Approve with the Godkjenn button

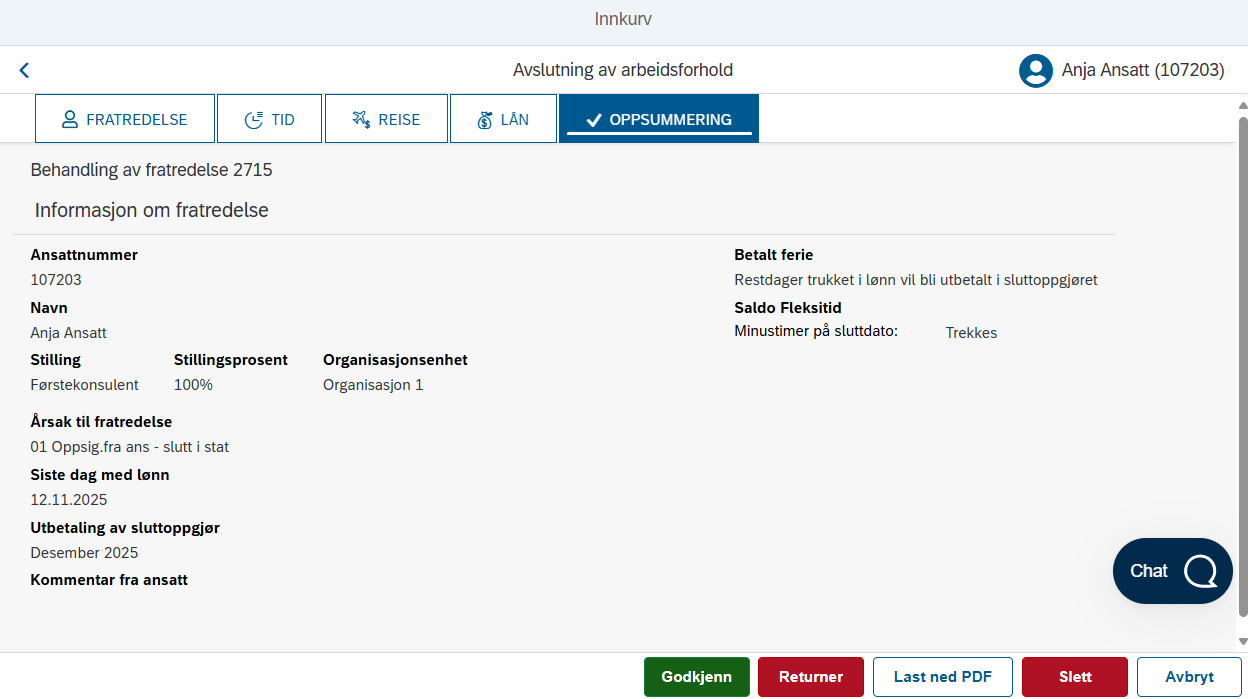pyautogui.click(x=697, y=677)
